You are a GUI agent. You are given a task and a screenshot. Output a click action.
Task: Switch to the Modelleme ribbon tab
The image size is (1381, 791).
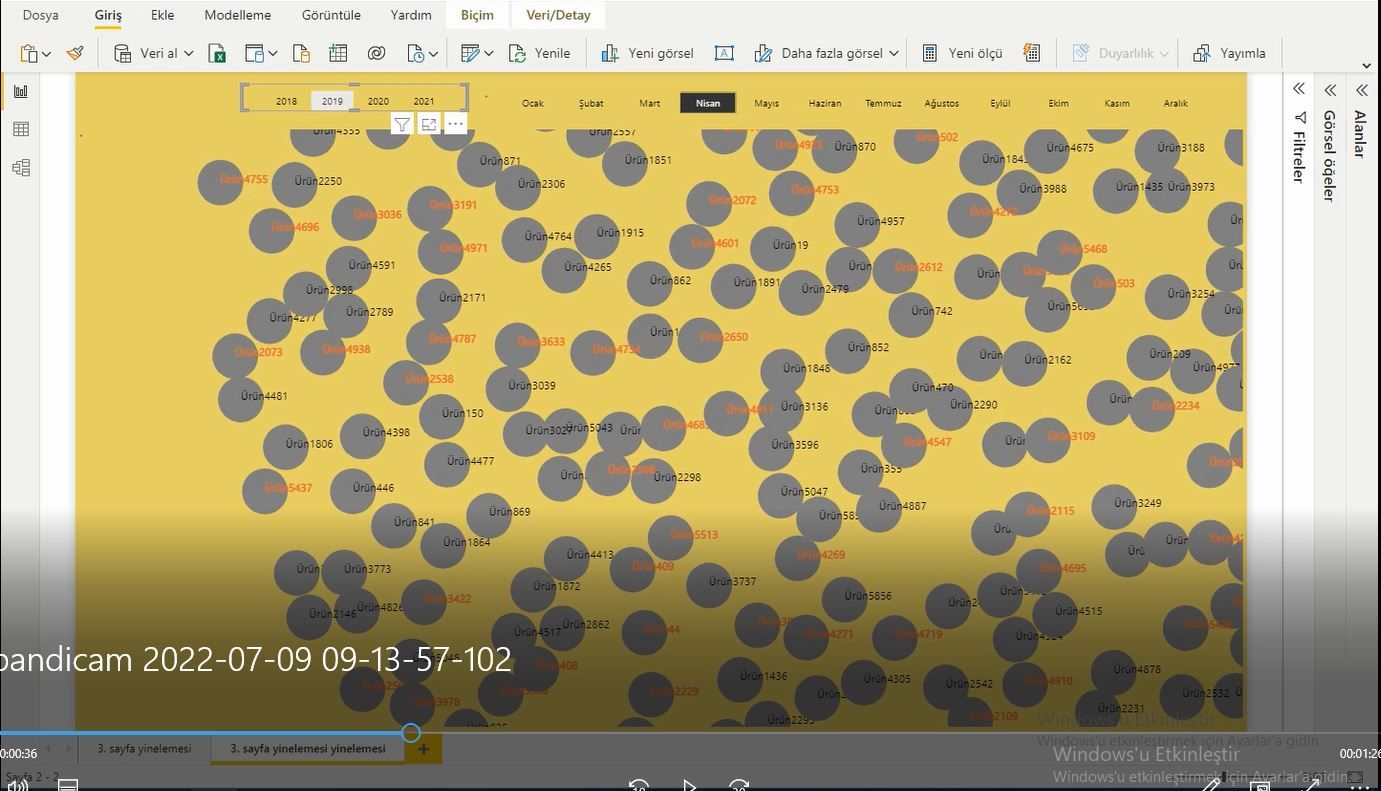coord(238,15)
